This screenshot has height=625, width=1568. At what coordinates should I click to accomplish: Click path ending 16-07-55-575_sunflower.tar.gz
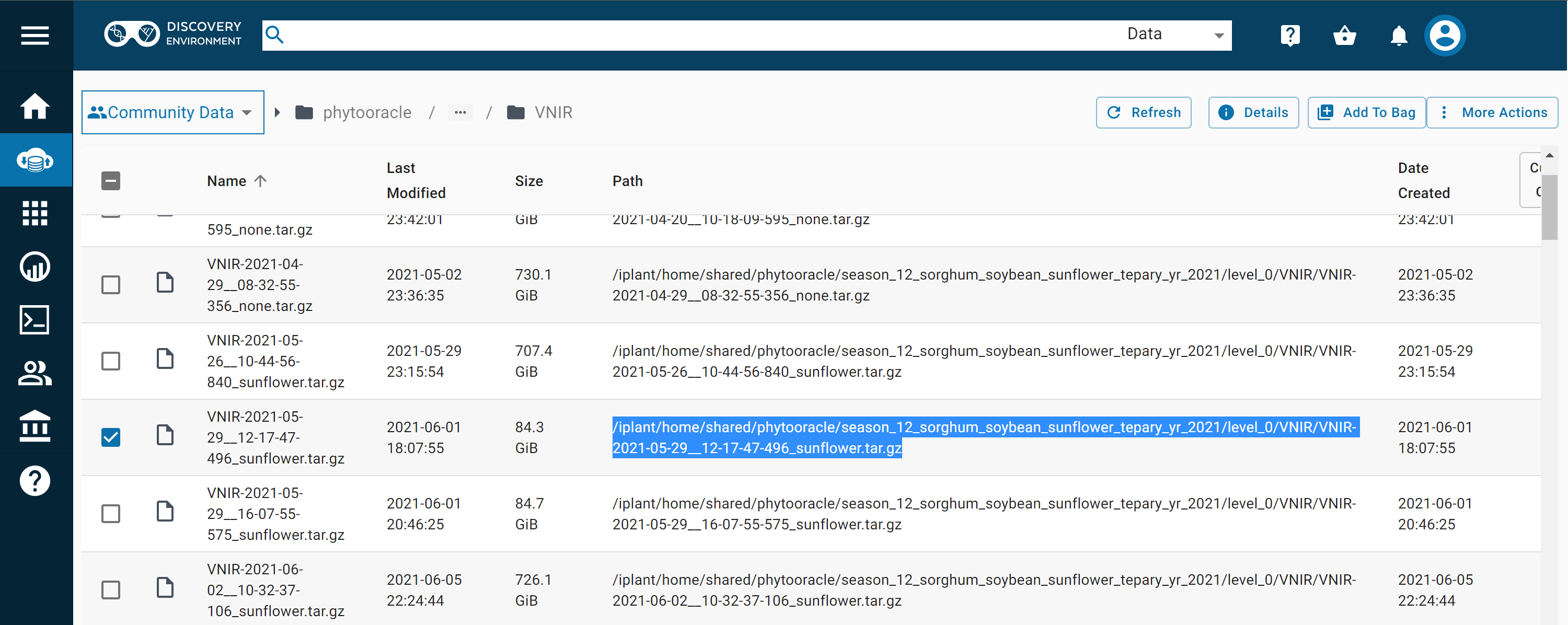coord(984,514)
